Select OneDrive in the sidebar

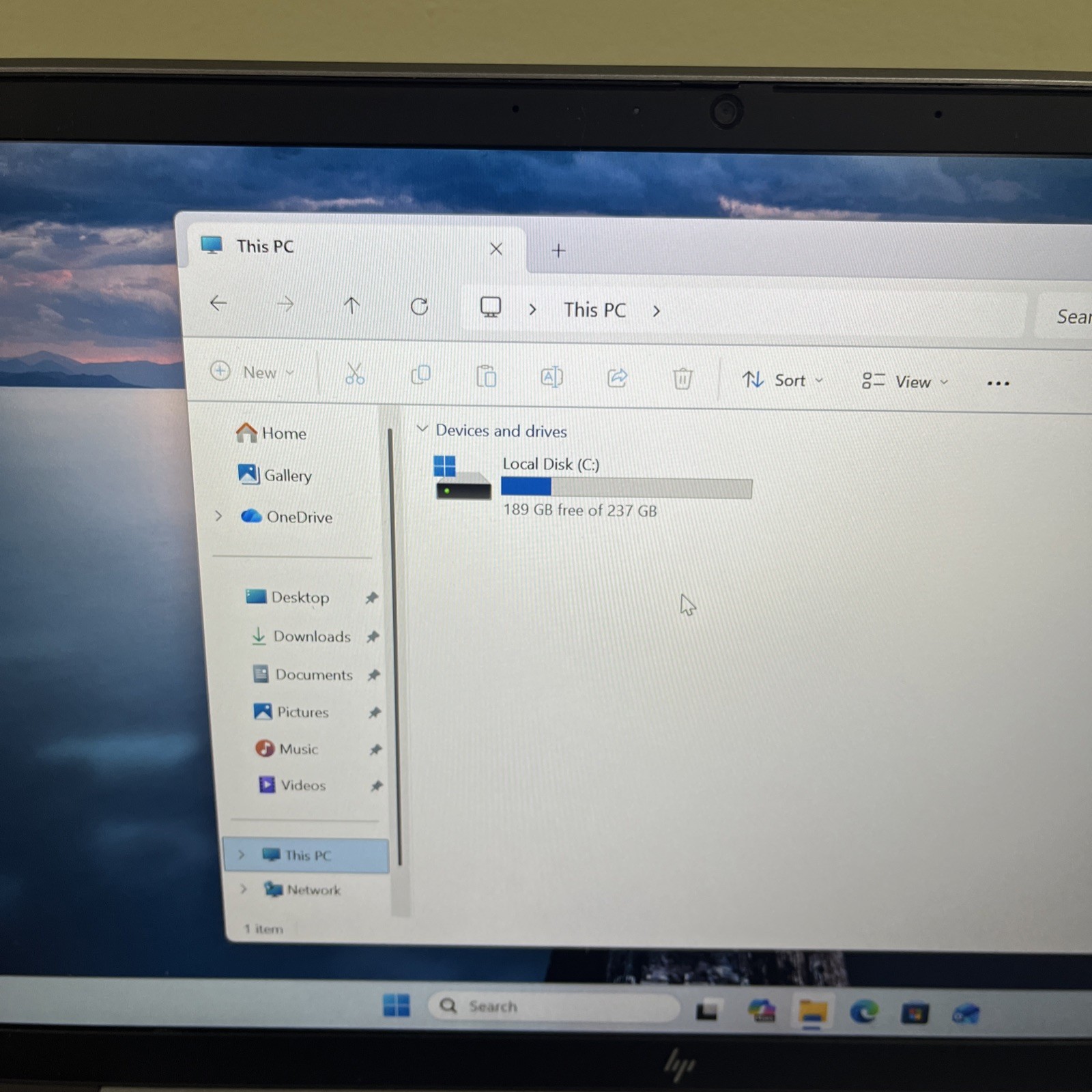[287, 517]
